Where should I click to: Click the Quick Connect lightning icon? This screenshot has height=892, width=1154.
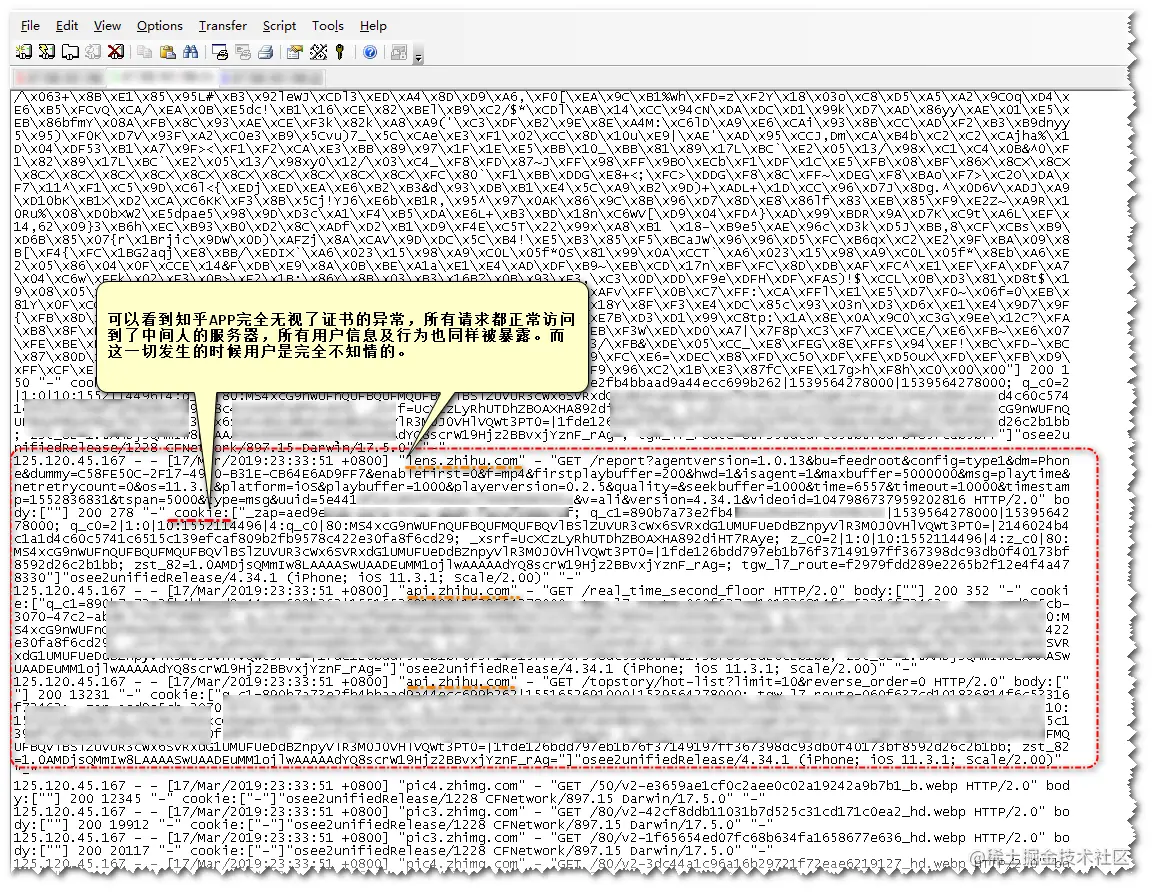point(47,52)
